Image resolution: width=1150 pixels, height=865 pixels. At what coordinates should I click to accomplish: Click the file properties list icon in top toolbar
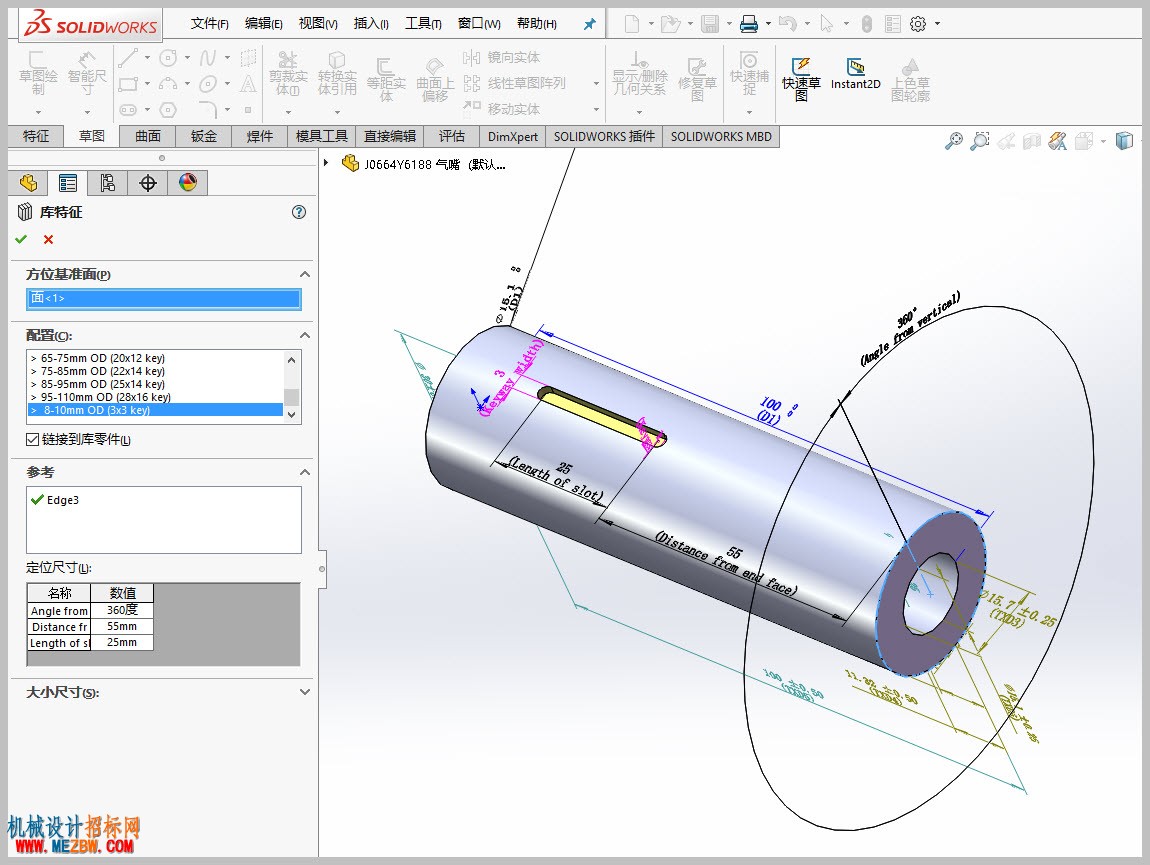click(x=893, y=24)
